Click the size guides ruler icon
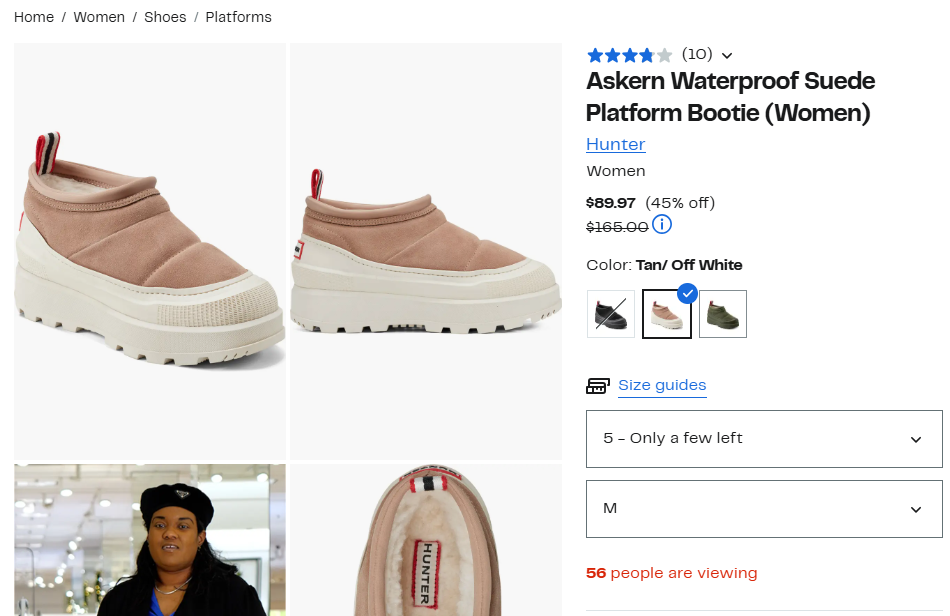Image resolution: width=950 pixels, height=616 pixels. click(598, 386)
